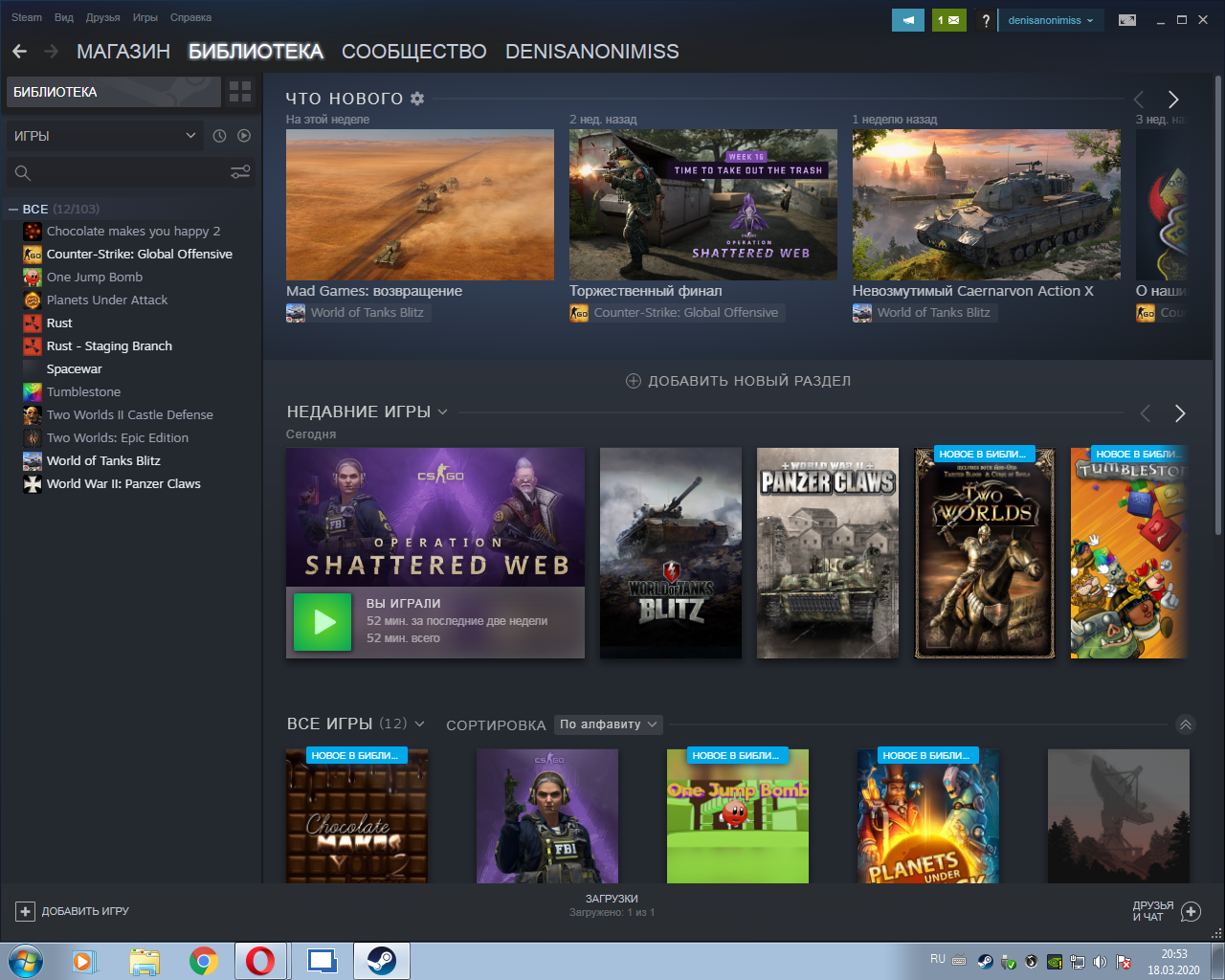Expand the ВСЕ ИГРЫ shelf dropdown
Viewport: 1225px width, 980px height.
click(x=419, y=724)
